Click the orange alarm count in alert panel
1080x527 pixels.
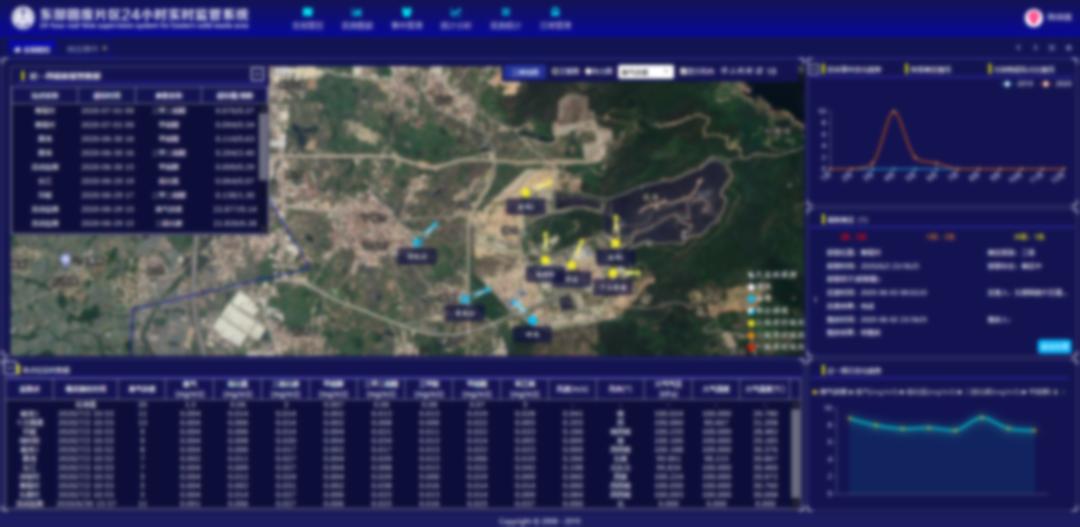941,237
